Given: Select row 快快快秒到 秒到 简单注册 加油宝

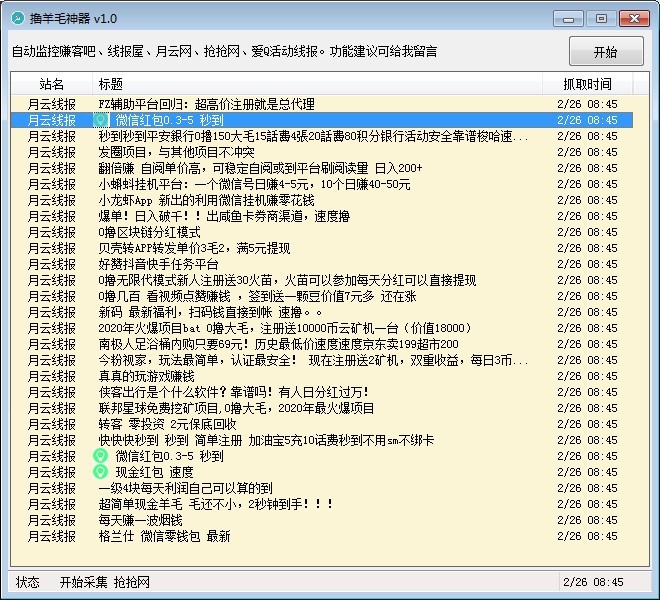Looking at the screenshot, I should click(322, 440).
